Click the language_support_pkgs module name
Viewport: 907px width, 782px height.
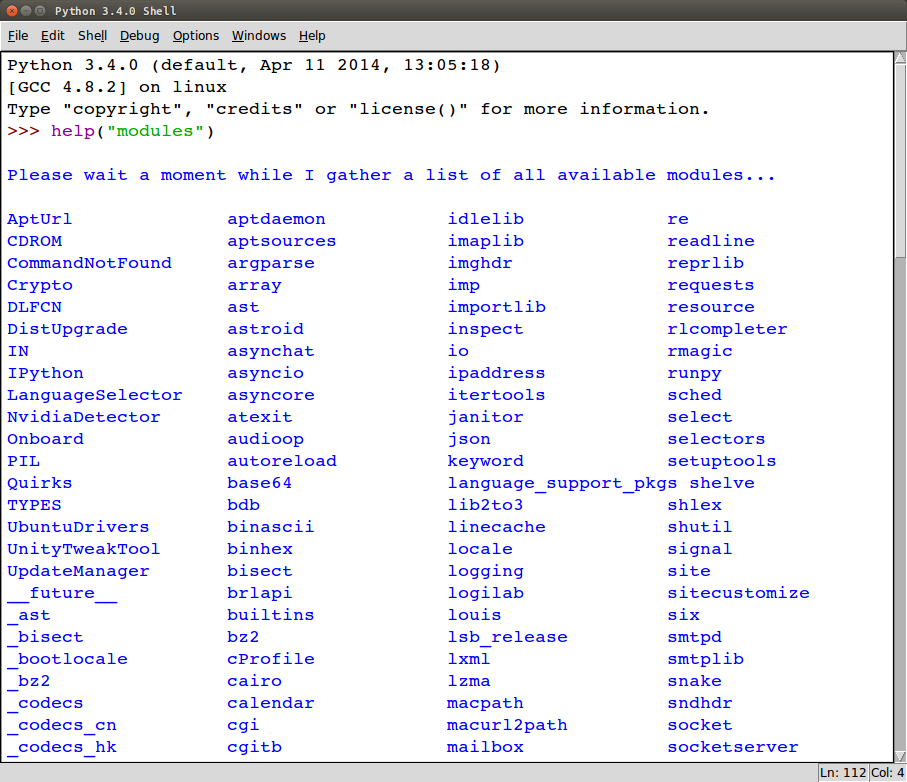[x=562, y=483]
